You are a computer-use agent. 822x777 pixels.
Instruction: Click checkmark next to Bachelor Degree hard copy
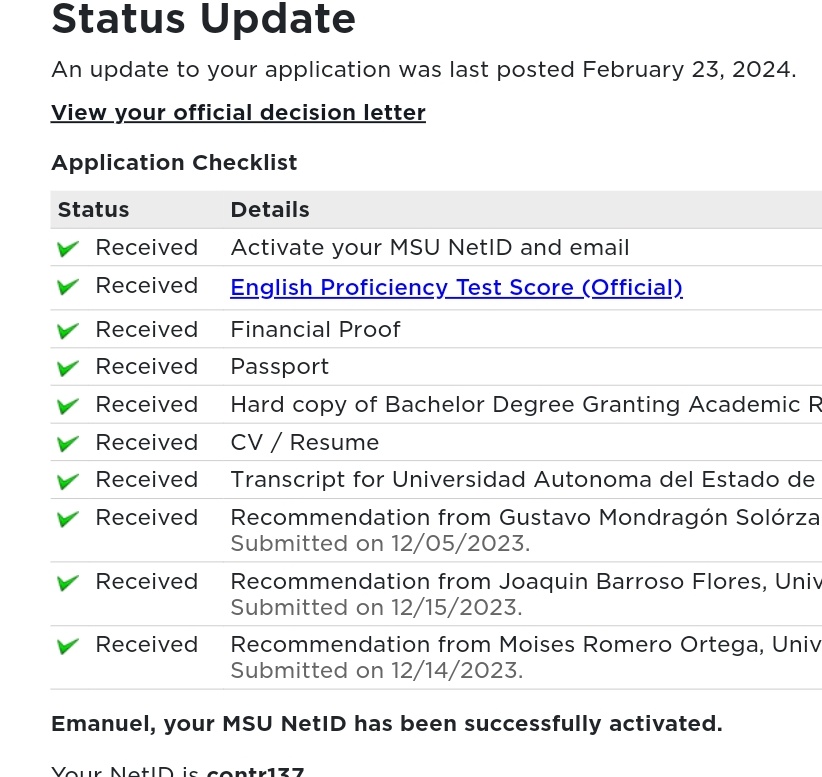pyautogui.click(x=68, y=406)
